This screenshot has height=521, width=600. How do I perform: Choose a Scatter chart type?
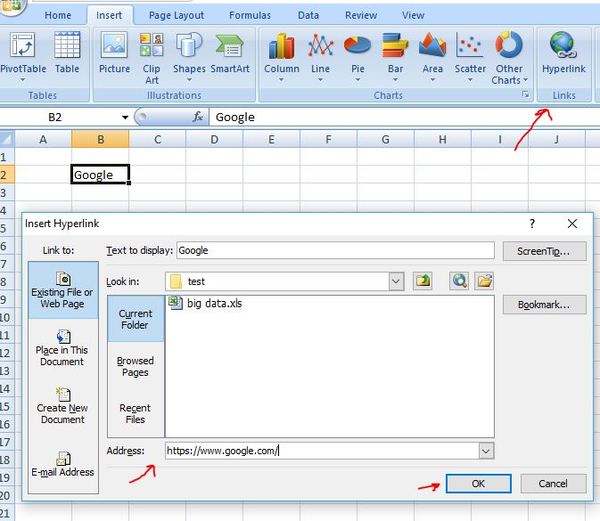click(x=470, y=57)
